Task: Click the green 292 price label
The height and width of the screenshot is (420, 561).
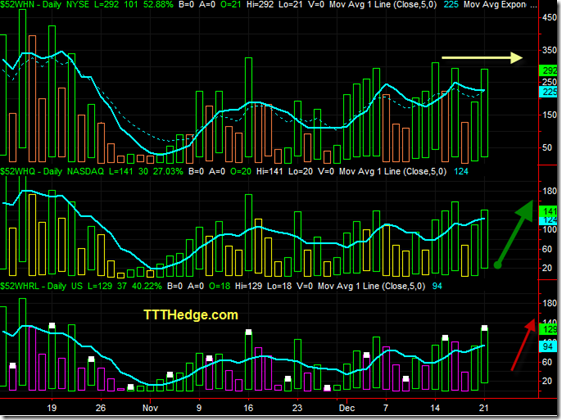Action: pos(548,70)
